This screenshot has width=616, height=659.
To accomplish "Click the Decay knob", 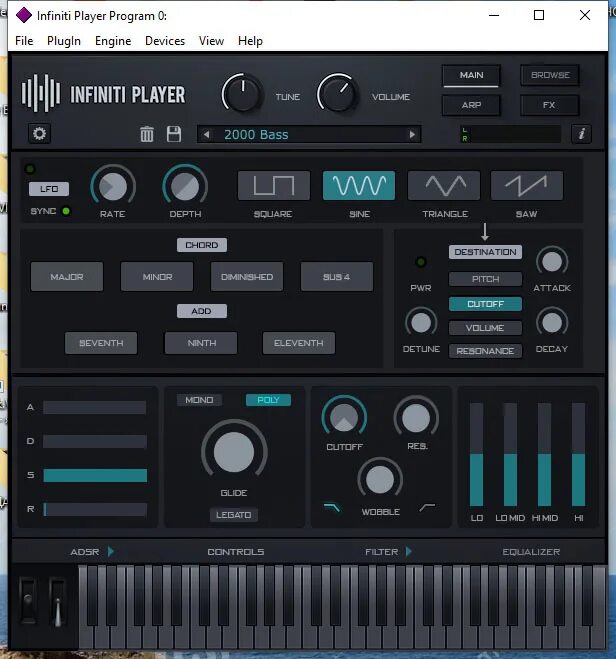I will click(x=552, y=323).
